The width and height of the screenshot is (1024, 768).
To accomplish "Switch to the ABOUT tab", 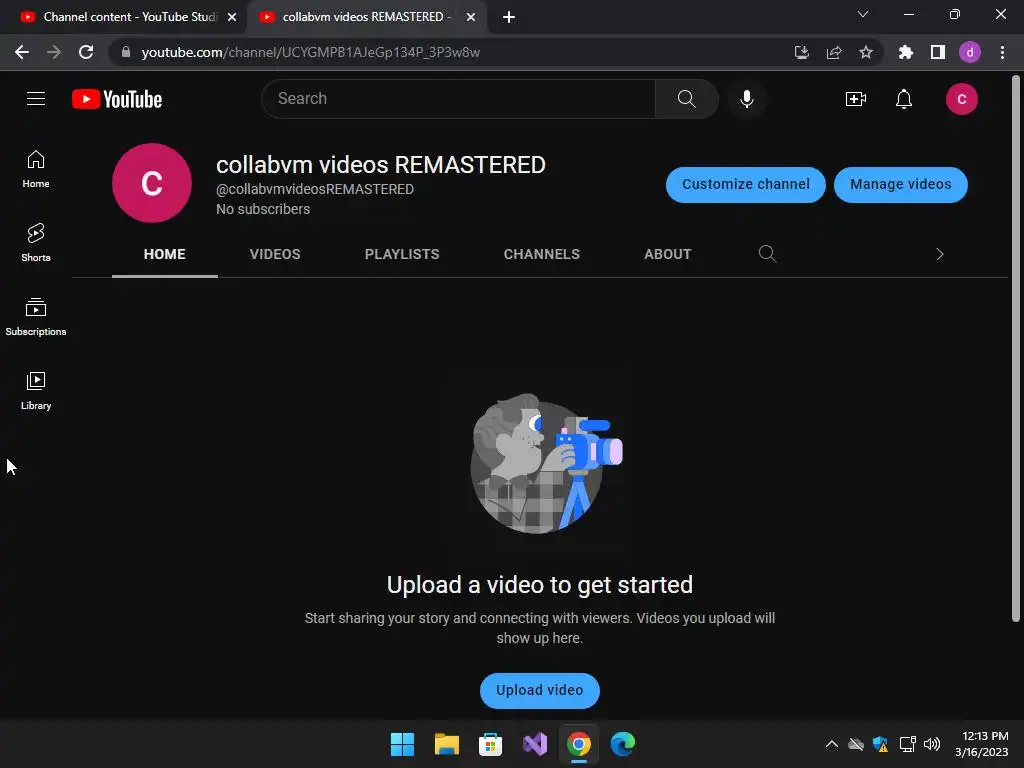I will tap(667, 254).
